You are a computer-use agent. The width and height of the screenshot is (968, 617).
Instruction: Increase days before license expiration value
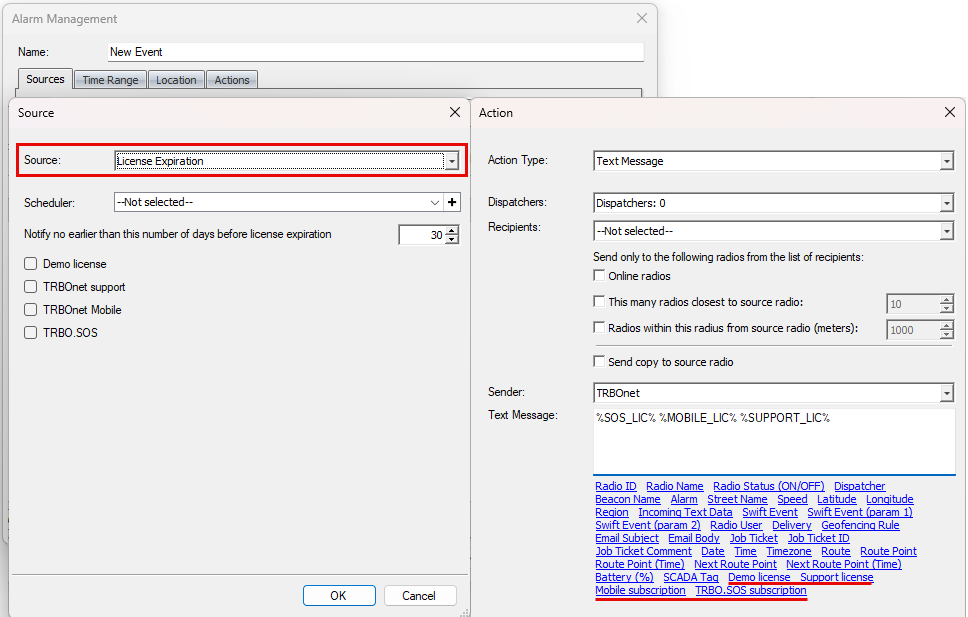452,230
